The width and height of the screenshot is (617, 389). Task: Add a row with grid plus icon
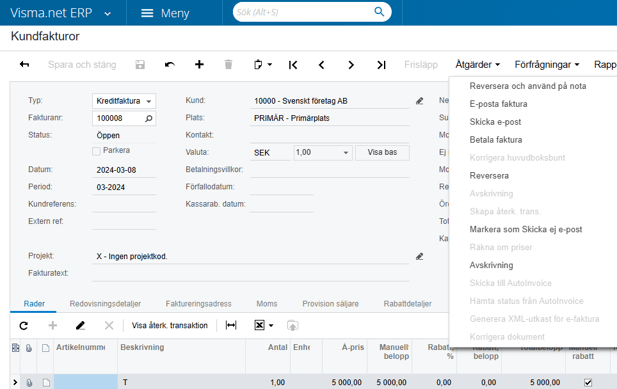click(x=52, y=325)
